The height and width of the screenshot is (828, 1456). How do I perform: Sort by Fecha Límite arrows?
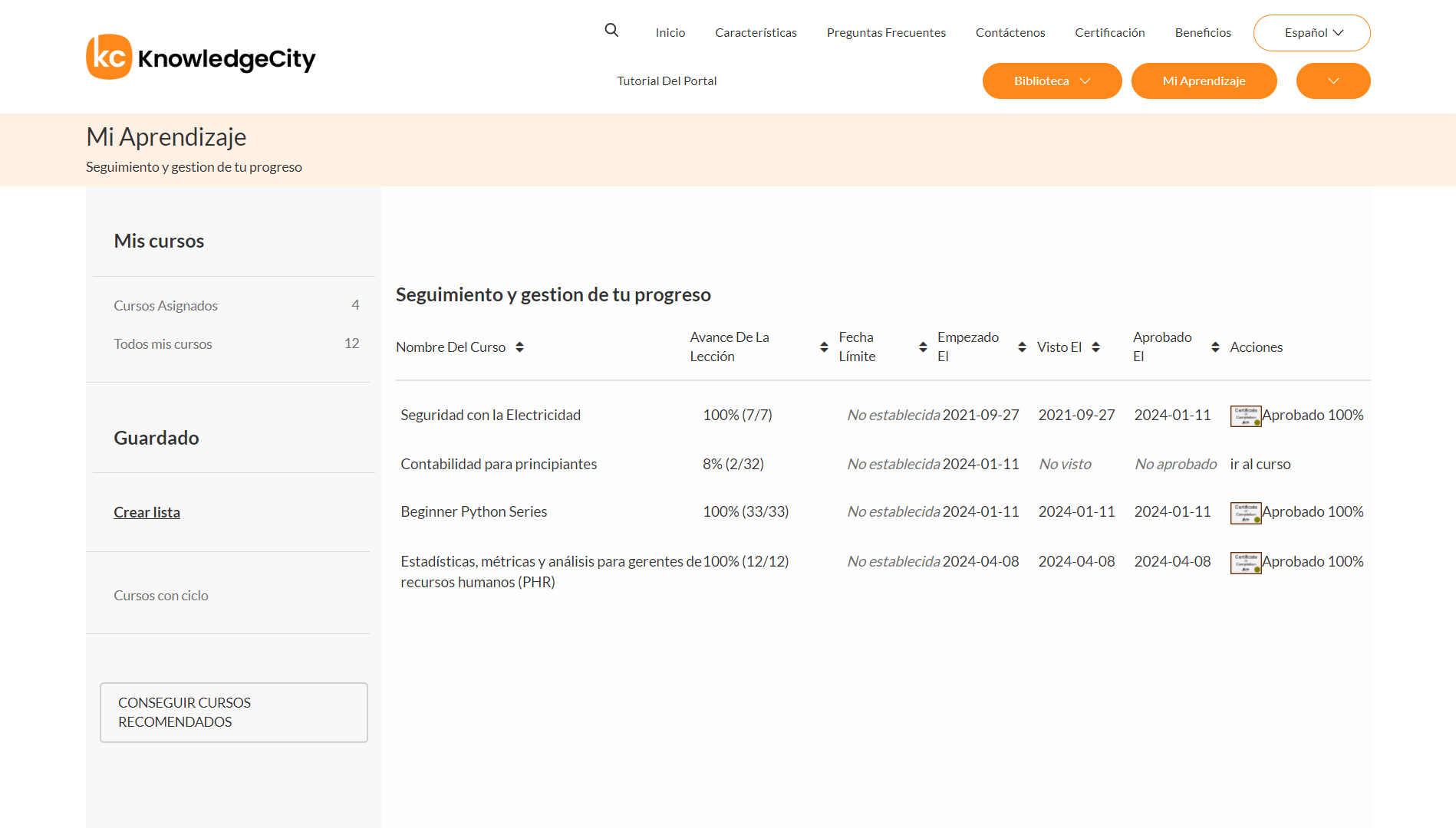(x=923, y=347)
